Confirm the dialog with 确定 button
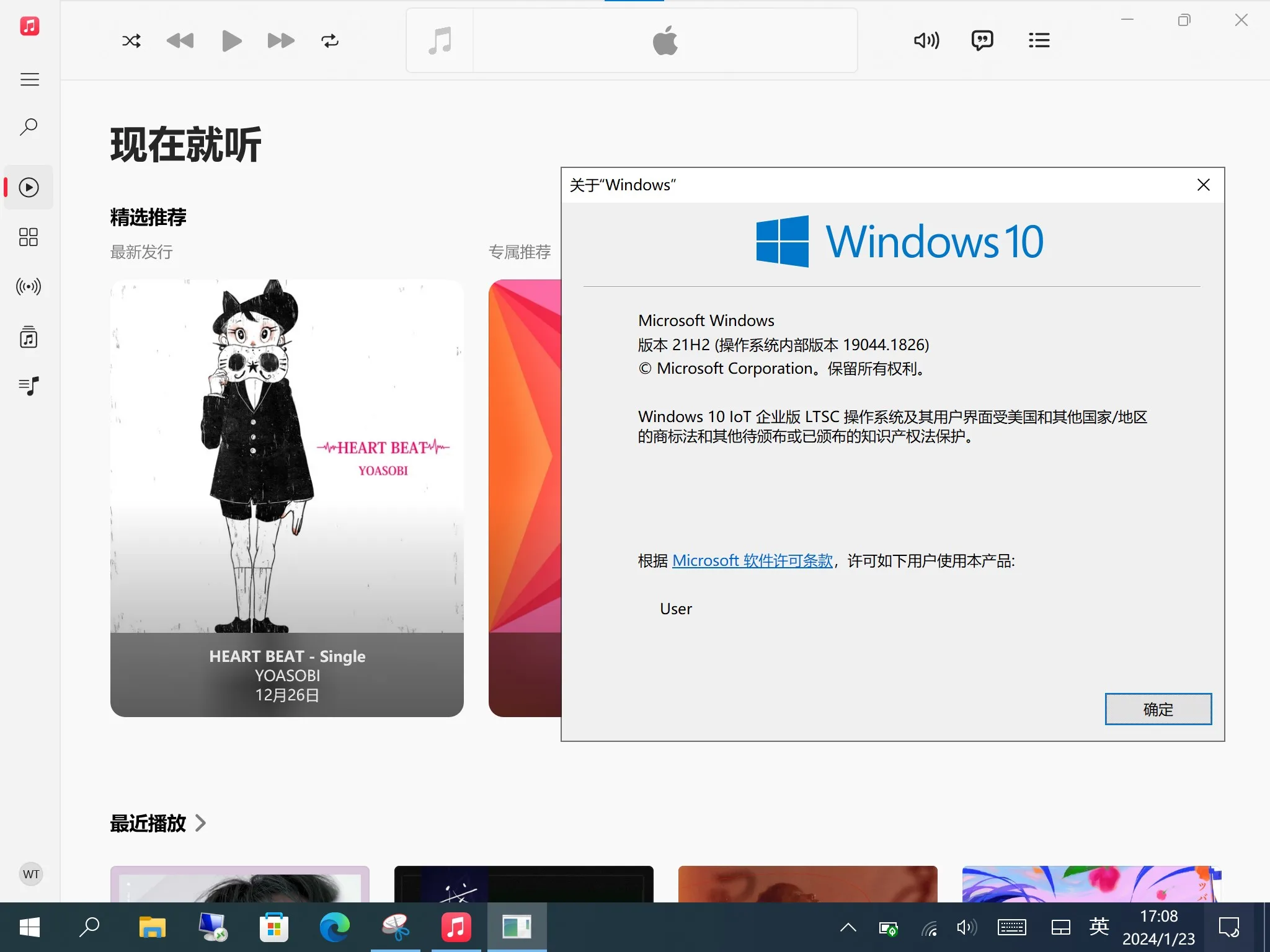Screen dimensions: 1270x952 coord(1158,709)
